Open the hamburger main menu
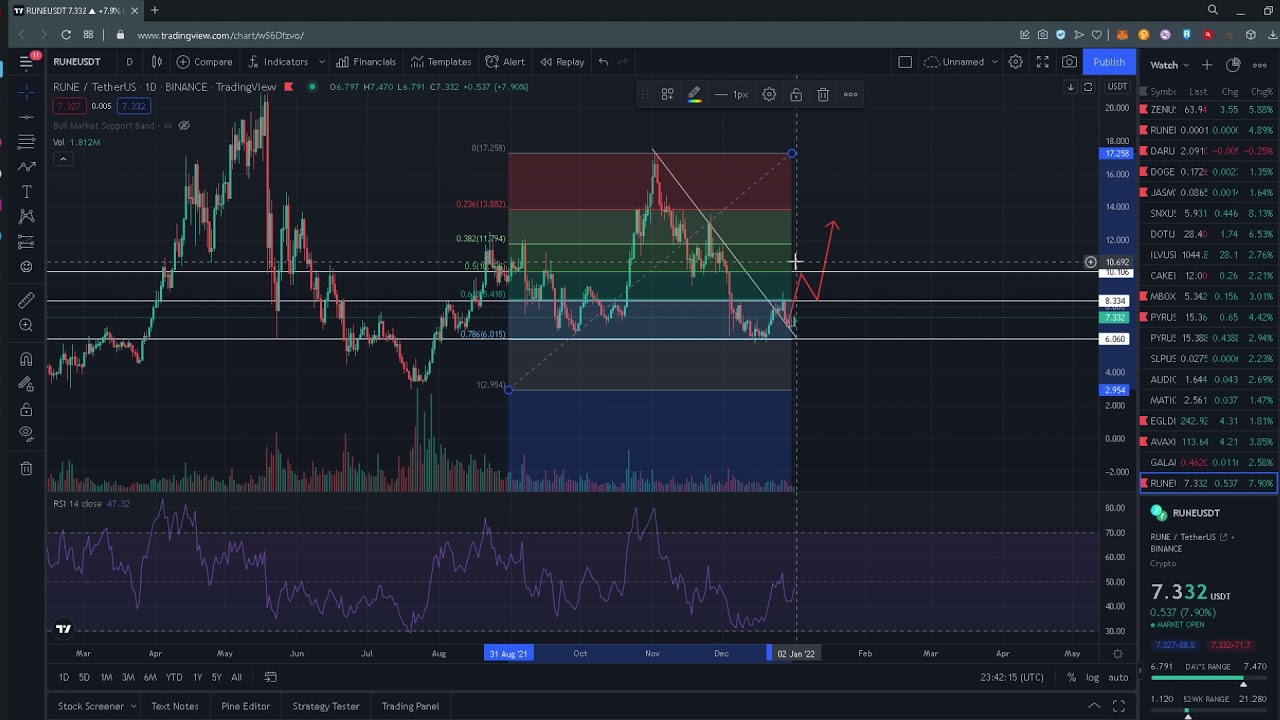This screenshot has height=720, width=1280. coord(26,62)
